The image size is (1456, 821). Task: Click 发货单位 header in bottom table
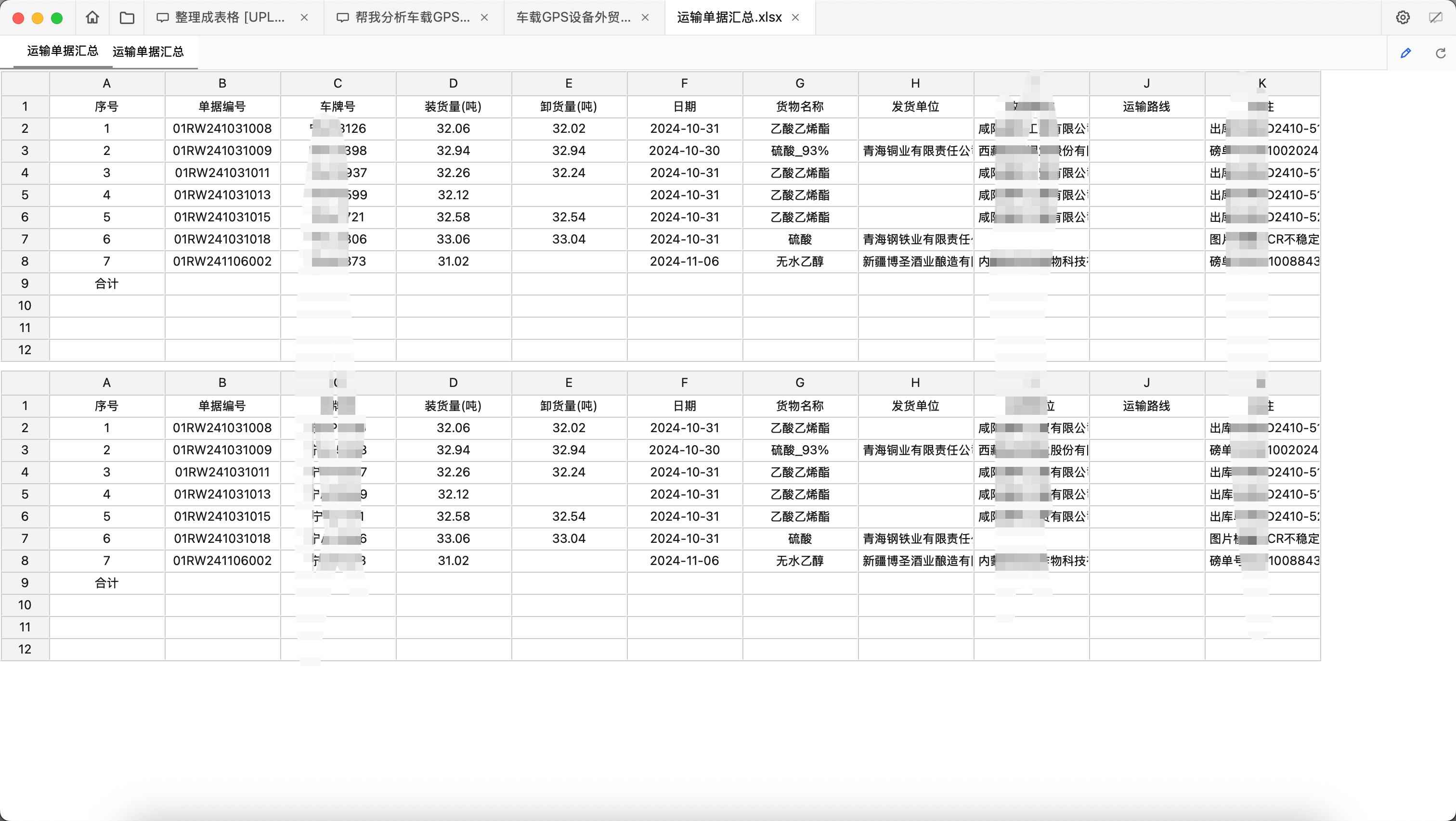coord(916,406)
